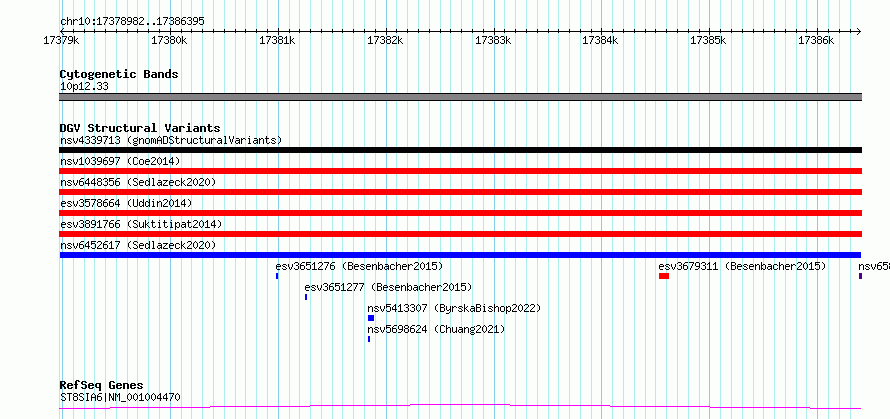Click the Cytogenetic Bands track title
Viewport: 890px width, 419px height.
pyautogui.click(x=119, y=74)
